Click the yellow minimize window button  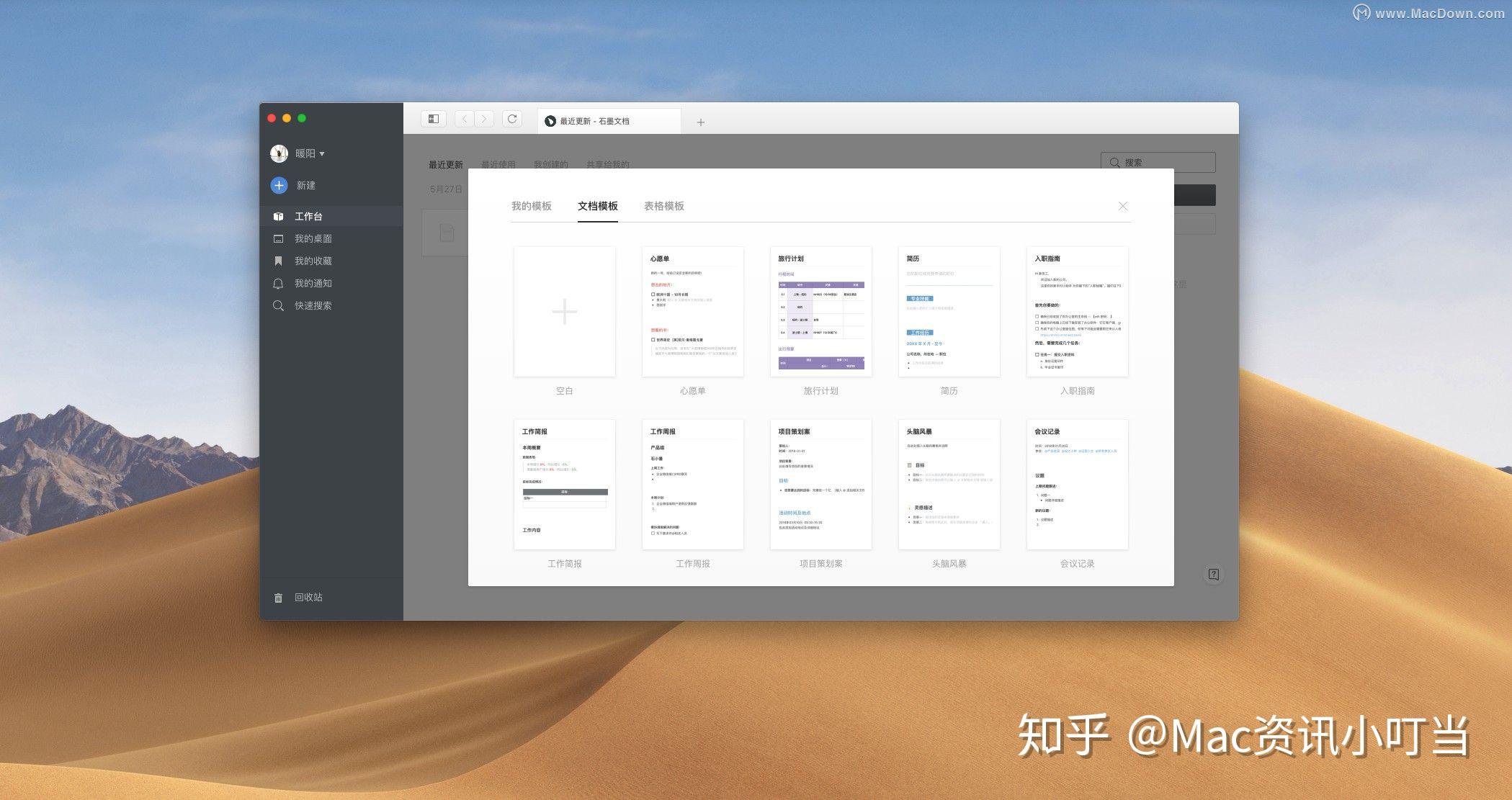[x=287, y=118]
